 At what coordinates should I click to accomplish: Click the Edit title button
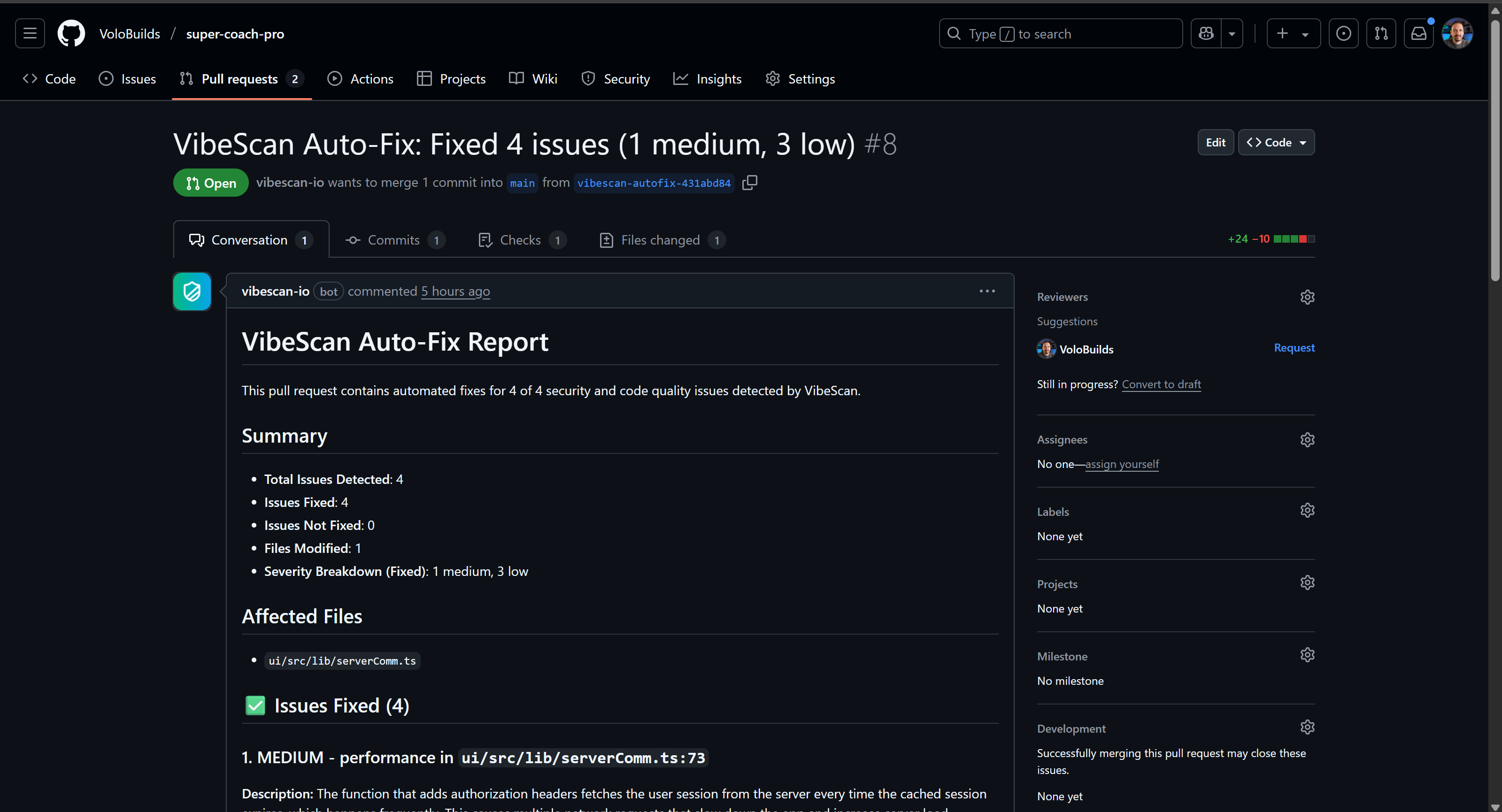1216,142
